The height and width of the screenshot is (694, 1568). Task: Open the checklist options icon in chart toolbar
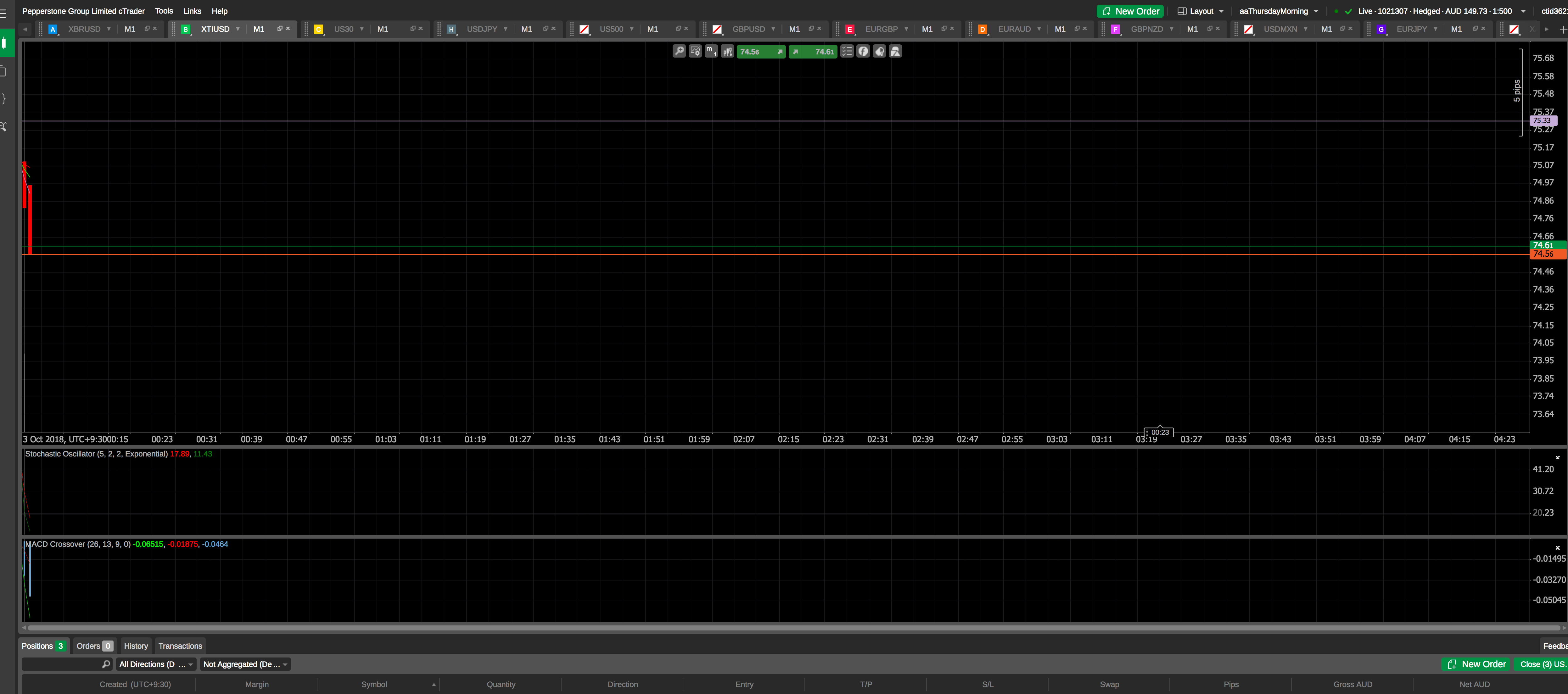click(x=847, y=51)
